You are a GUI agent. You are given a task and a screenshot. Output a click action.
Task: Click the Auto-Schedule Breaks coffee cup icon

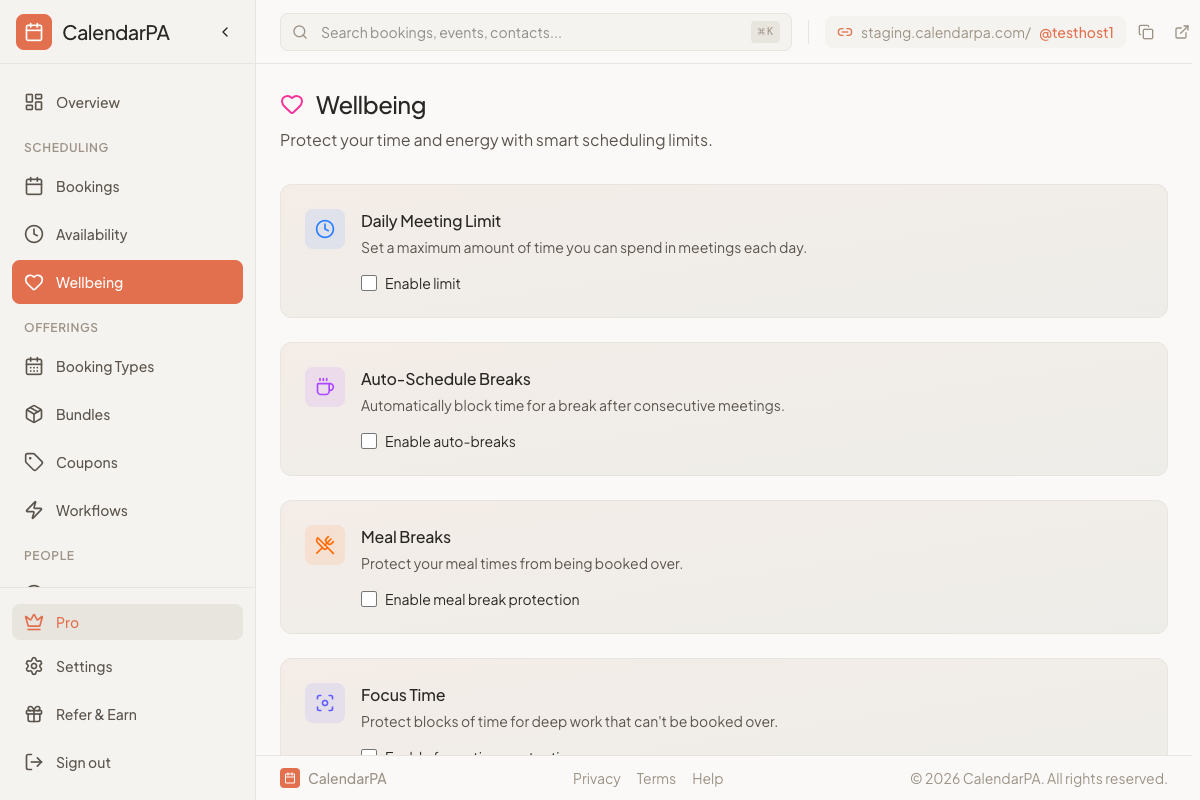(x=324, y=387)
